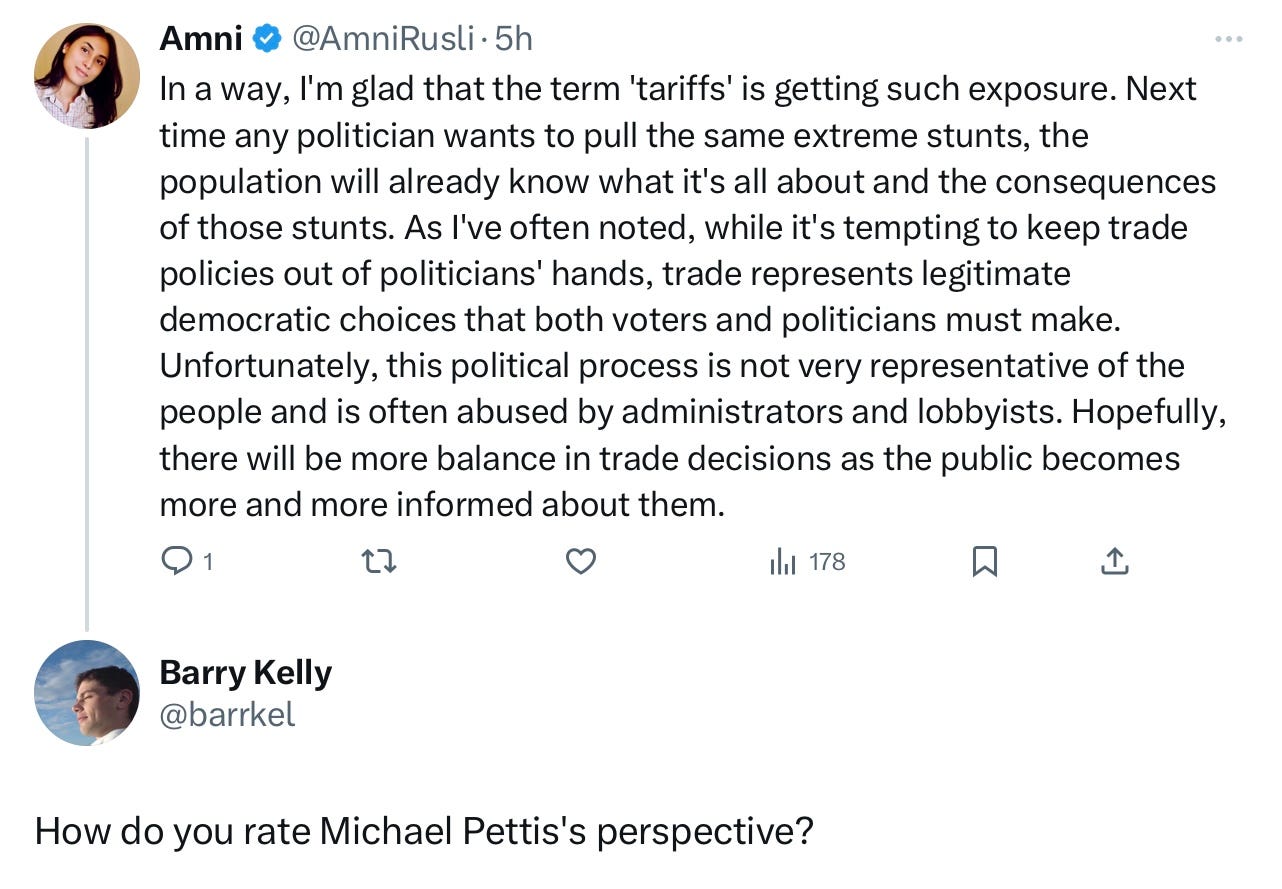Image resolution: width=1282 pixels, height=889 pixels.
Task: Click the reply count number 1
Action: tap(208, 563)
